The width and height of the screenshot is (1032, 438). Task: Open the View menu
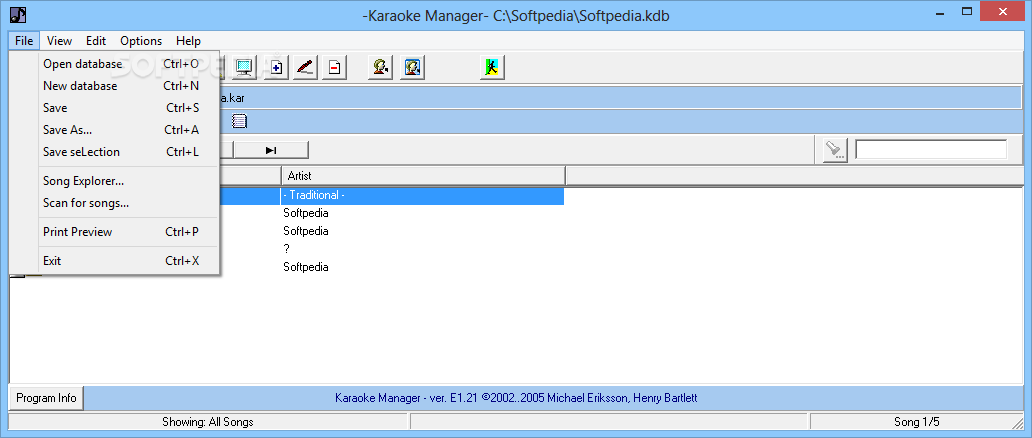[x=59, y=41]
